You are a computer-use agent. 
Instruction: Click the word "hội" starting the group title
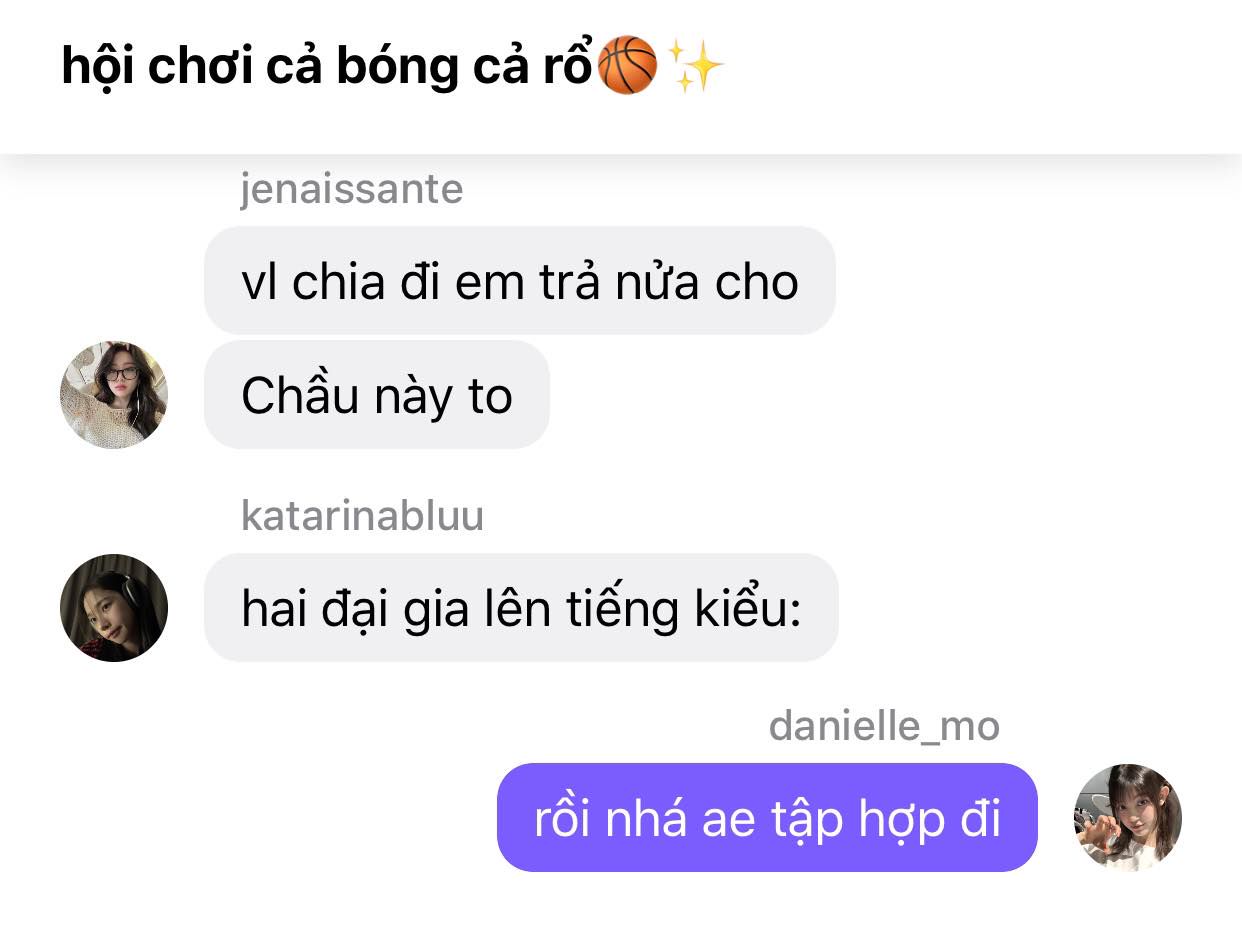click(x=102, y=68)
